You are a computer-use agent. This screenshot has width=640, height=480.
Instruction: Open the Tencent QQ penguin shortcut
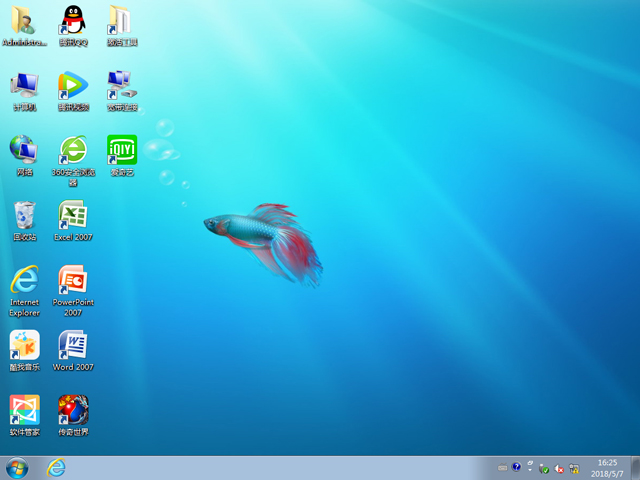[72, 20]
